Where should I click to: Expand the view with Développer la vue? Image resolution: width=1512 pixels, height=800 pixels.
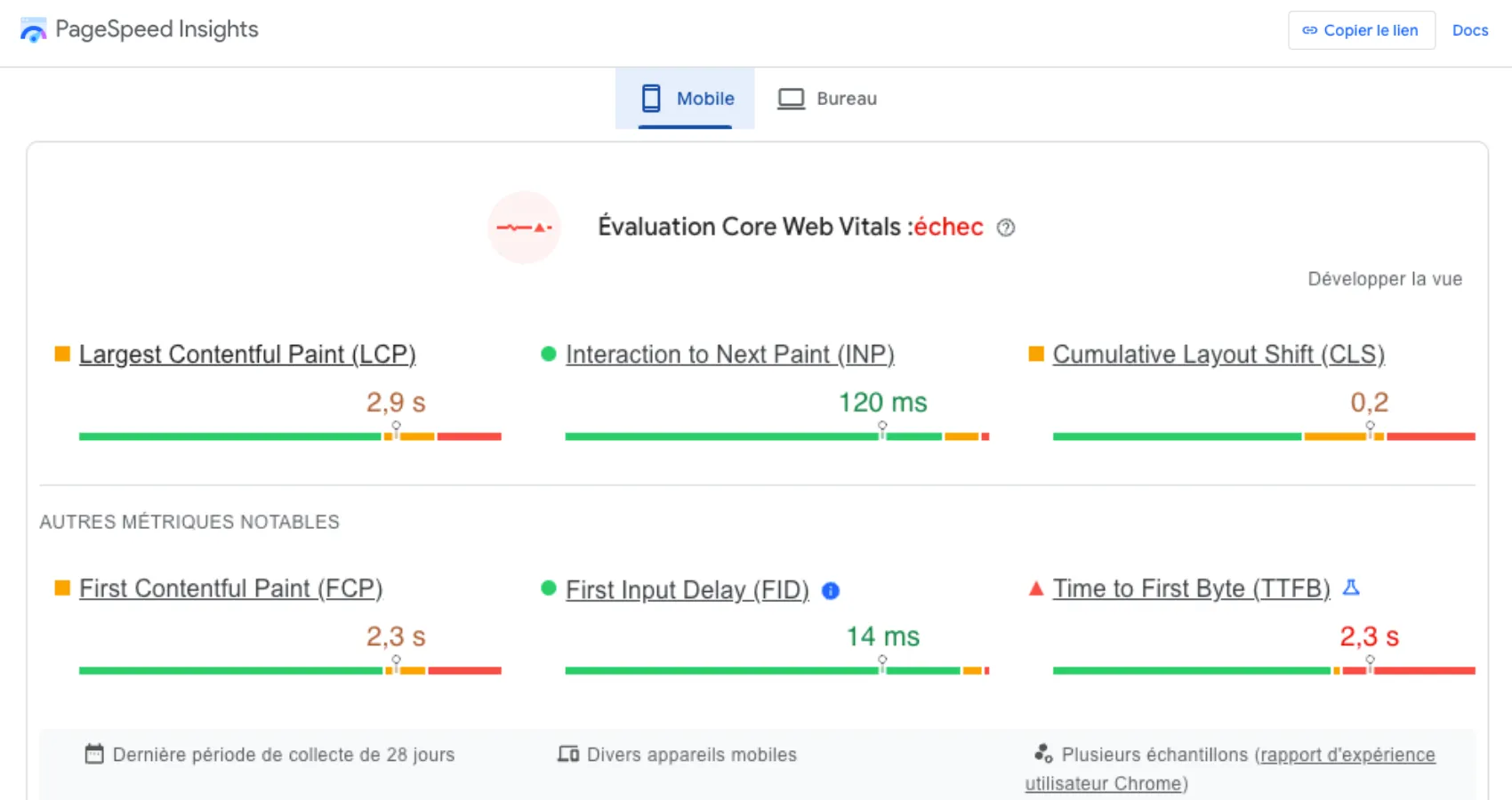click(x=1384, y=278)
